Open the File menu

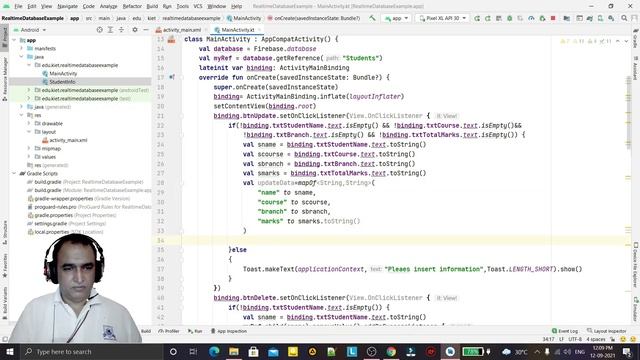click(18, 6)
